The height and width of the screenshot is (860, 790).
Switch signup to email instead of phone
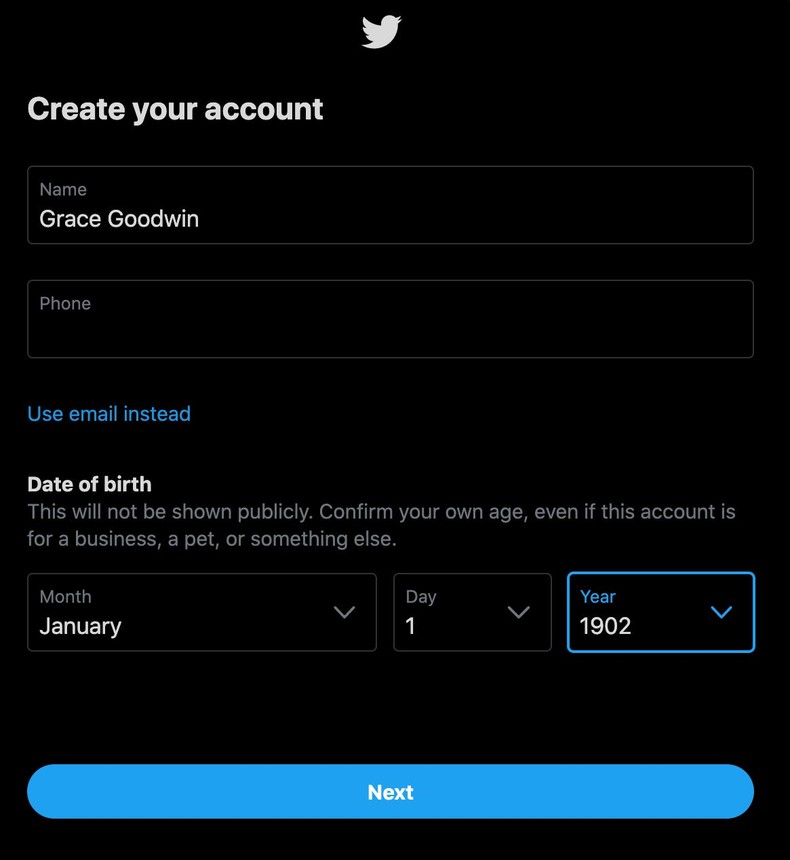[x=108, y=413]
